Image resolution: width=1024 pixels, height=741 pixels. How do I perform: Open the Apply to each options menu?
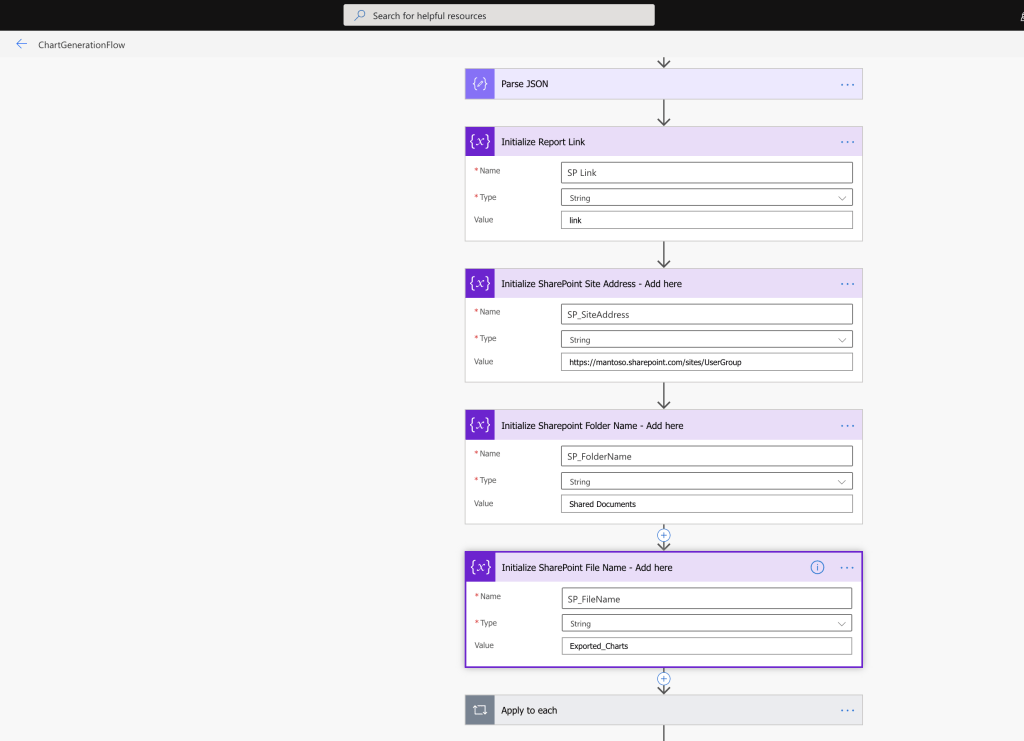pyautogui.click(x=847, y=710)
